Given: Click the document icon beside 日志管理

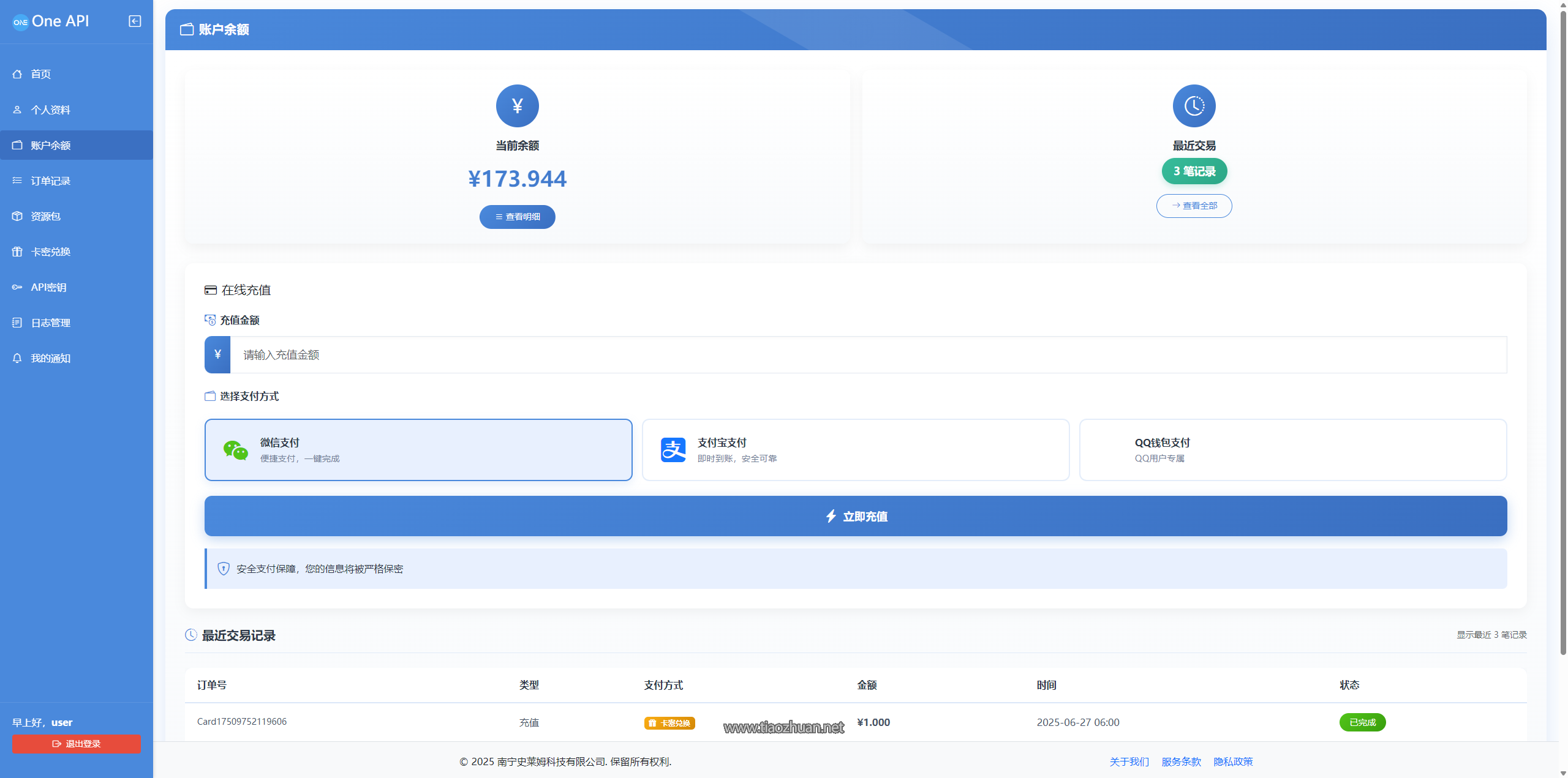Looking at the screenshot, I should pos(17,323).
